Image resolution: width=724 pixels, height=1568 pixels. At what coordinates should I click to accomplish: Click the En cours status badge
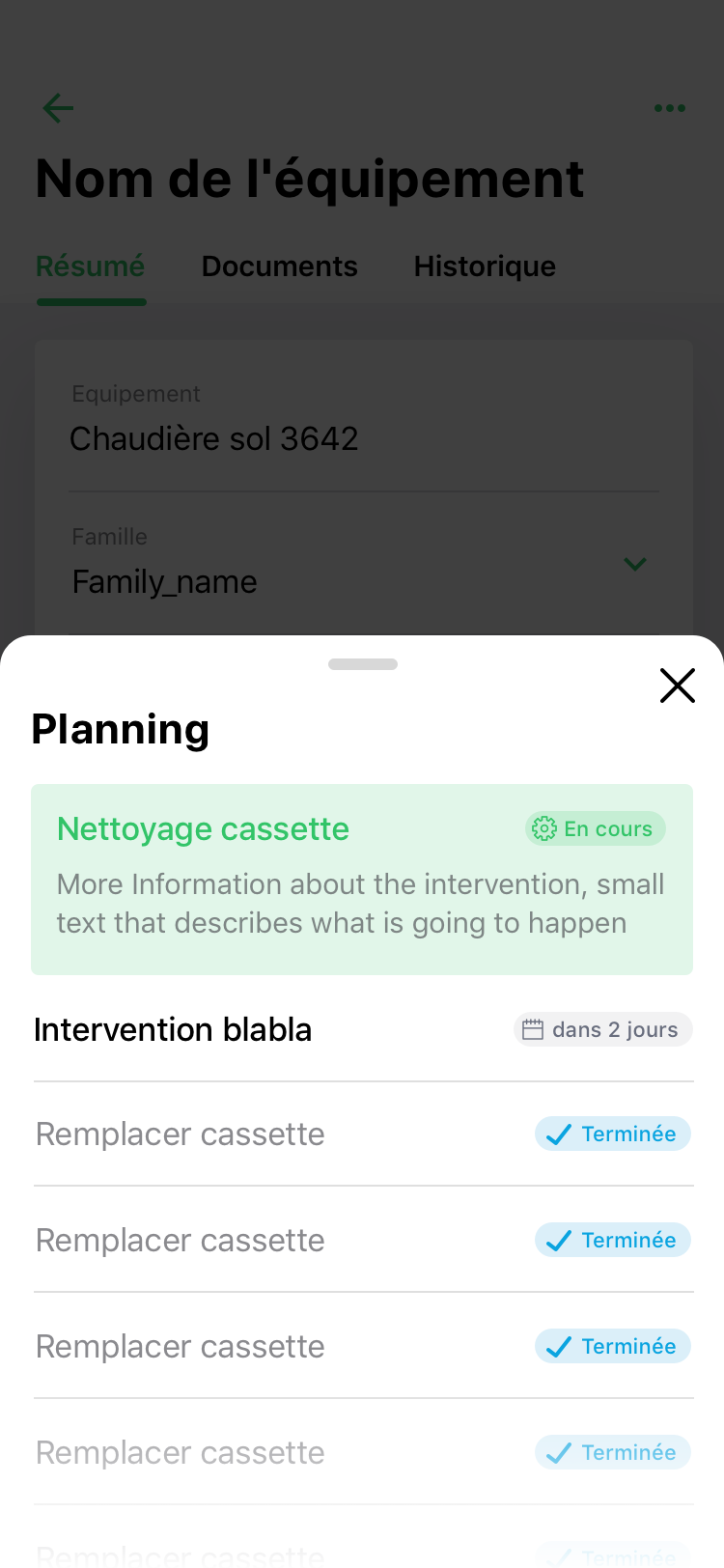coord(596,829)
